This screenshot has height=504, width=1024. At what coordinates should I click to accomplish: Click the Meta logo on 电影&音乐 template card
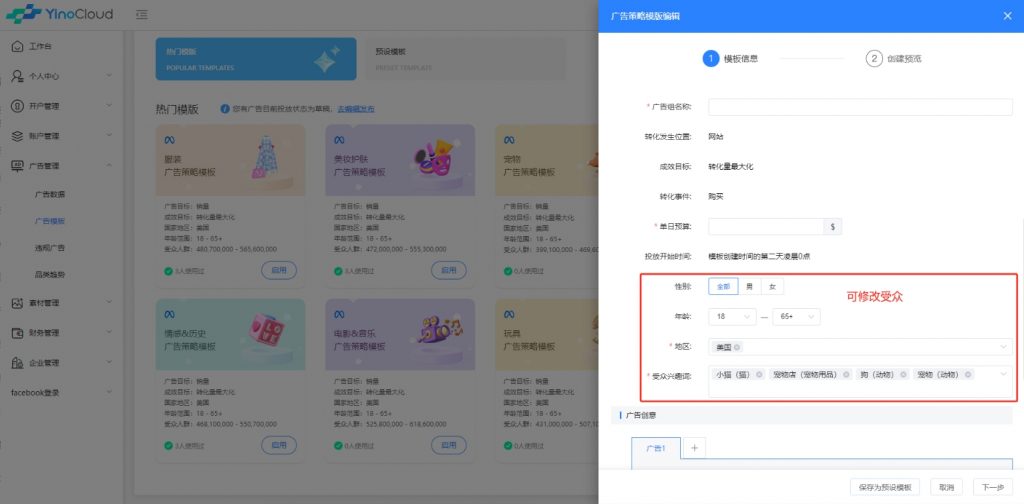tap(340, 315)
